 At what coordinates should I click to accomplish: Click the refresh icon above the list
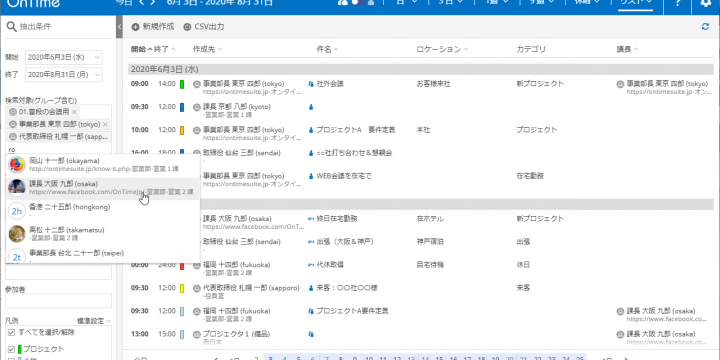point(705,27)
